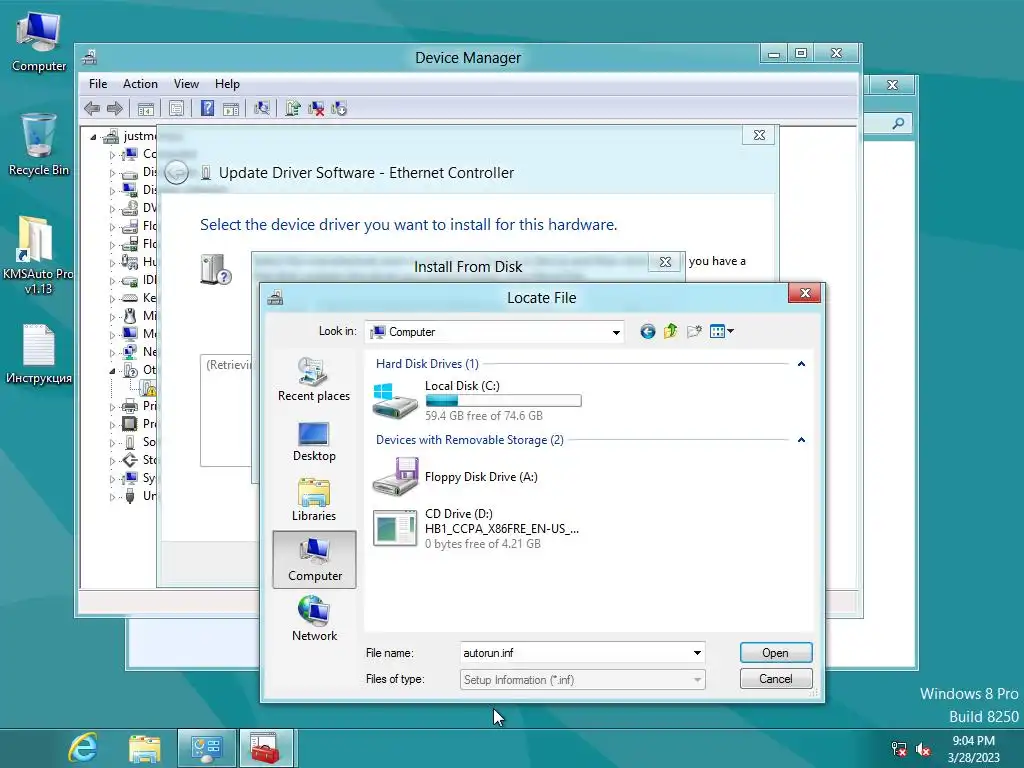Click the Update Driver Software toolbar icon
The image size is (1024, 768).
(293, 108)
